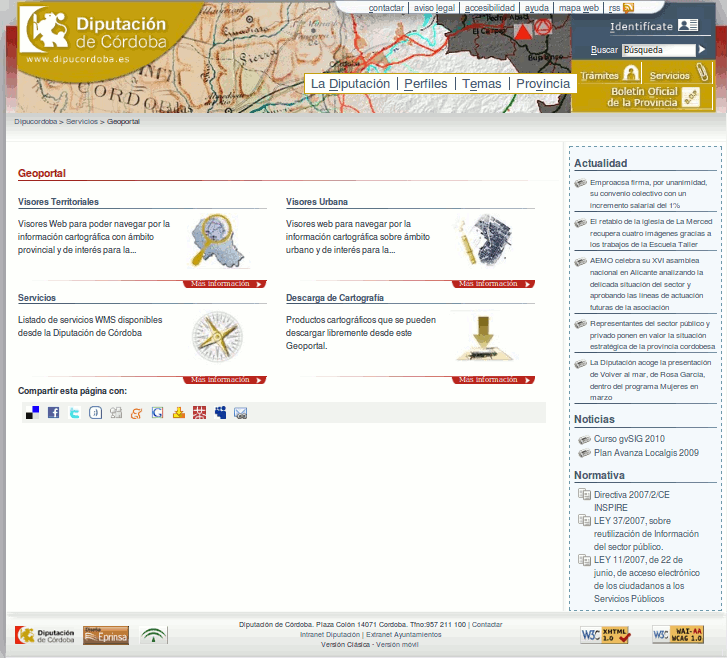Open Plan Avanza Localgis 2009 link
Image resolution: width=727 pixels, height=658 pixels.
tap(646, 453)
